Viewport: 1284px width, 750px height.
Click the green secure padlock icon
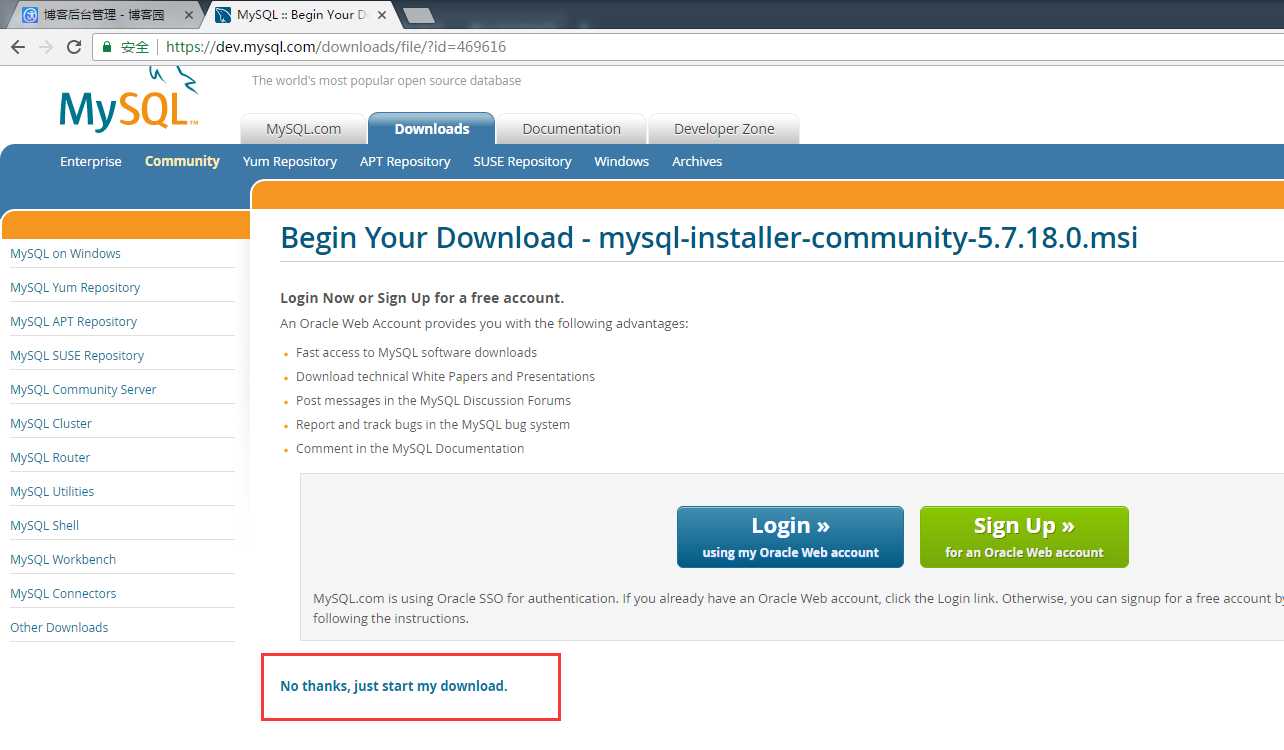(107, 47)
